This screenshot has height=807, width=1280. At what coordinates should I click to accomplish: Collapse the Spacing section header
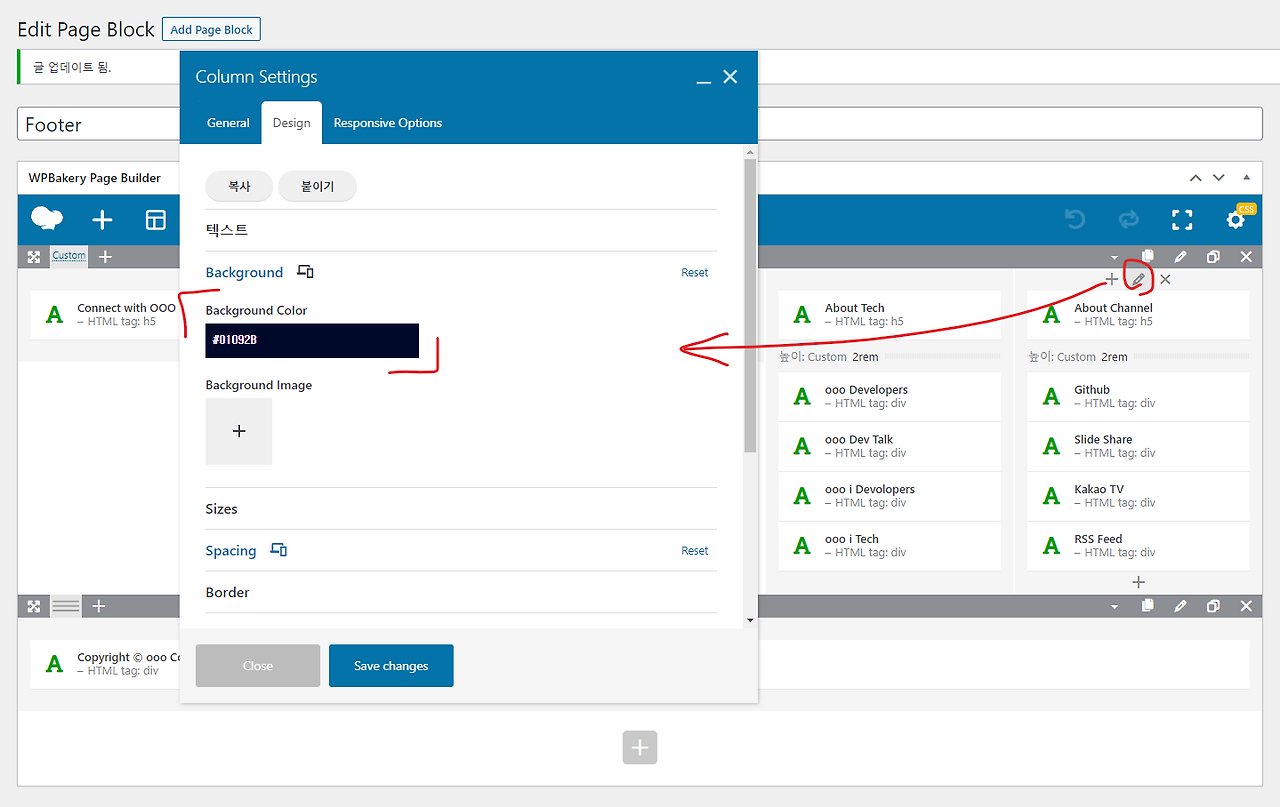coord(231,550)
